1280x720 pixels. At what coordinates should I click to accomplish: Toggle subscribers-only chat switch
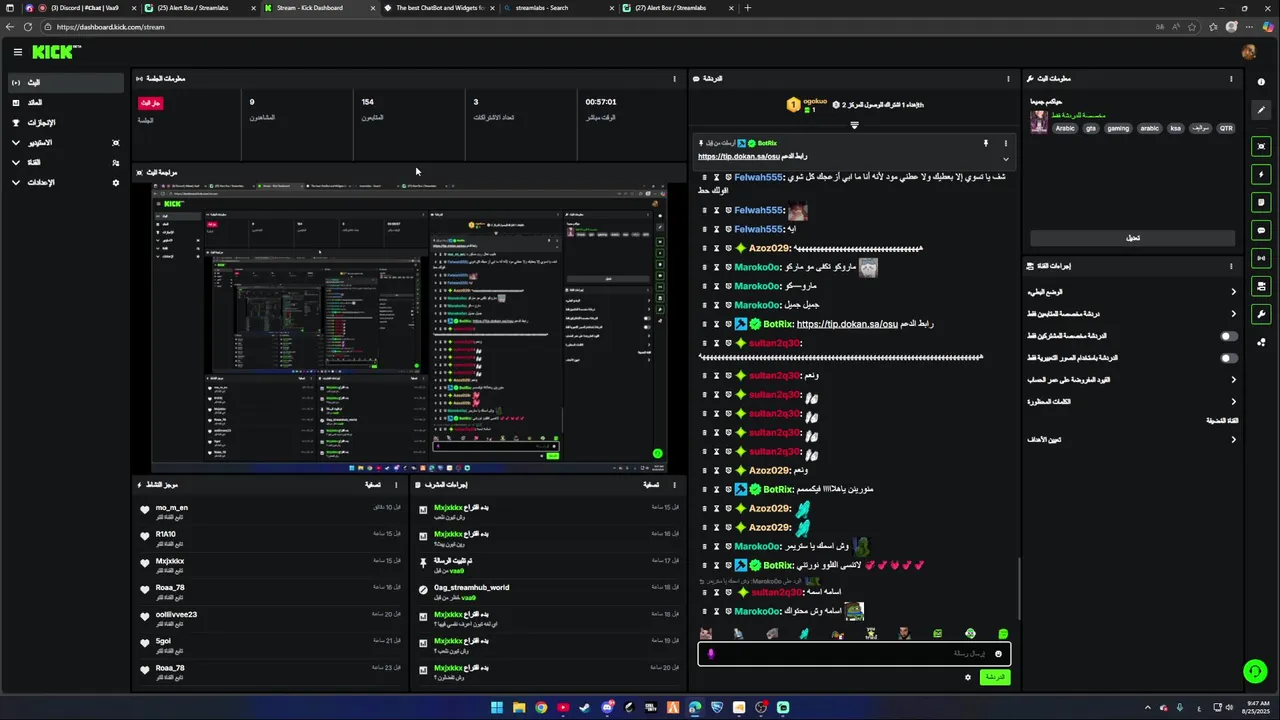(x=1229, y=336)
